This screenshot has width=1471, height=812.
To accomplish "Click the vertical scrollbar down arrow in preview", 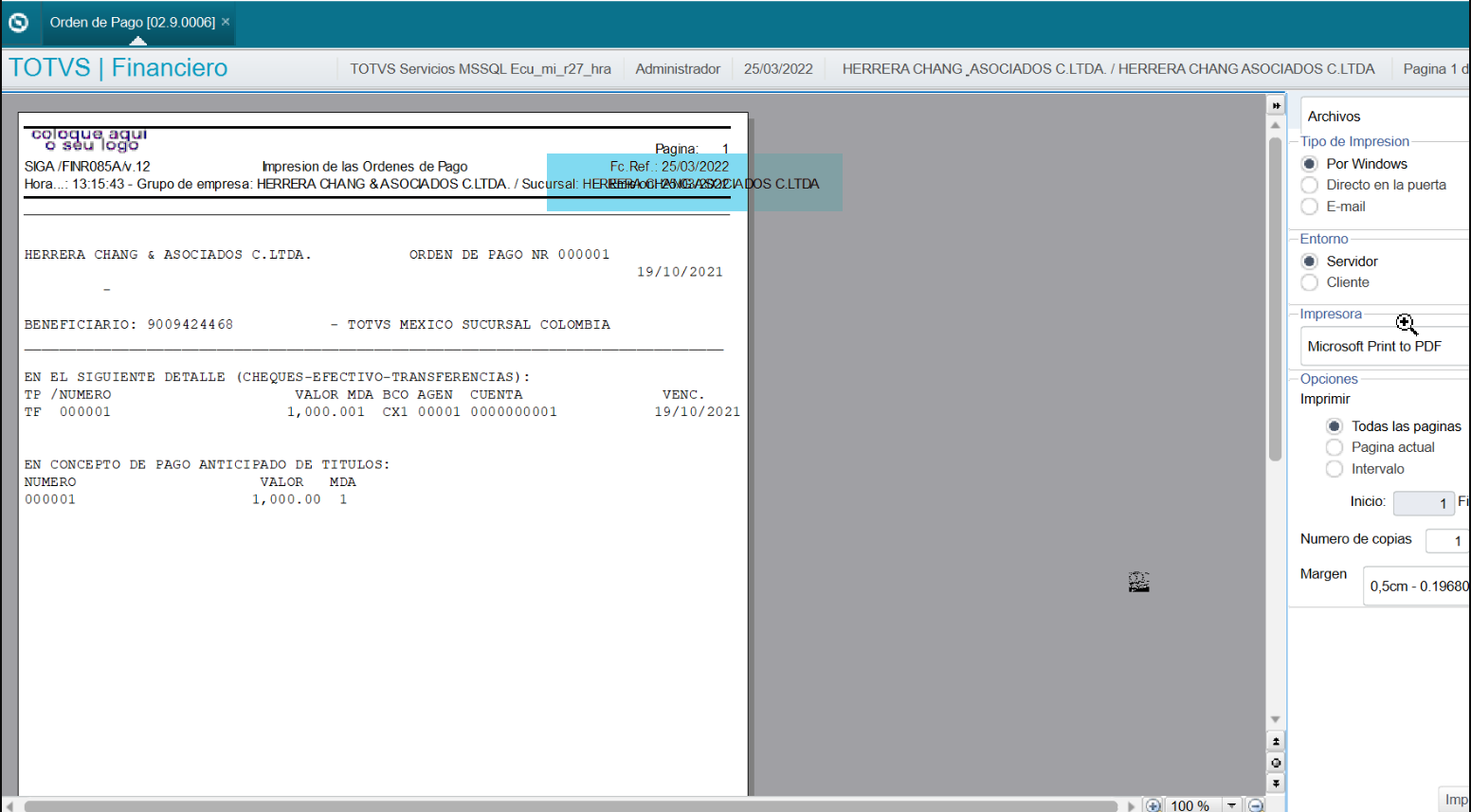I will [x=1276, y=720].
